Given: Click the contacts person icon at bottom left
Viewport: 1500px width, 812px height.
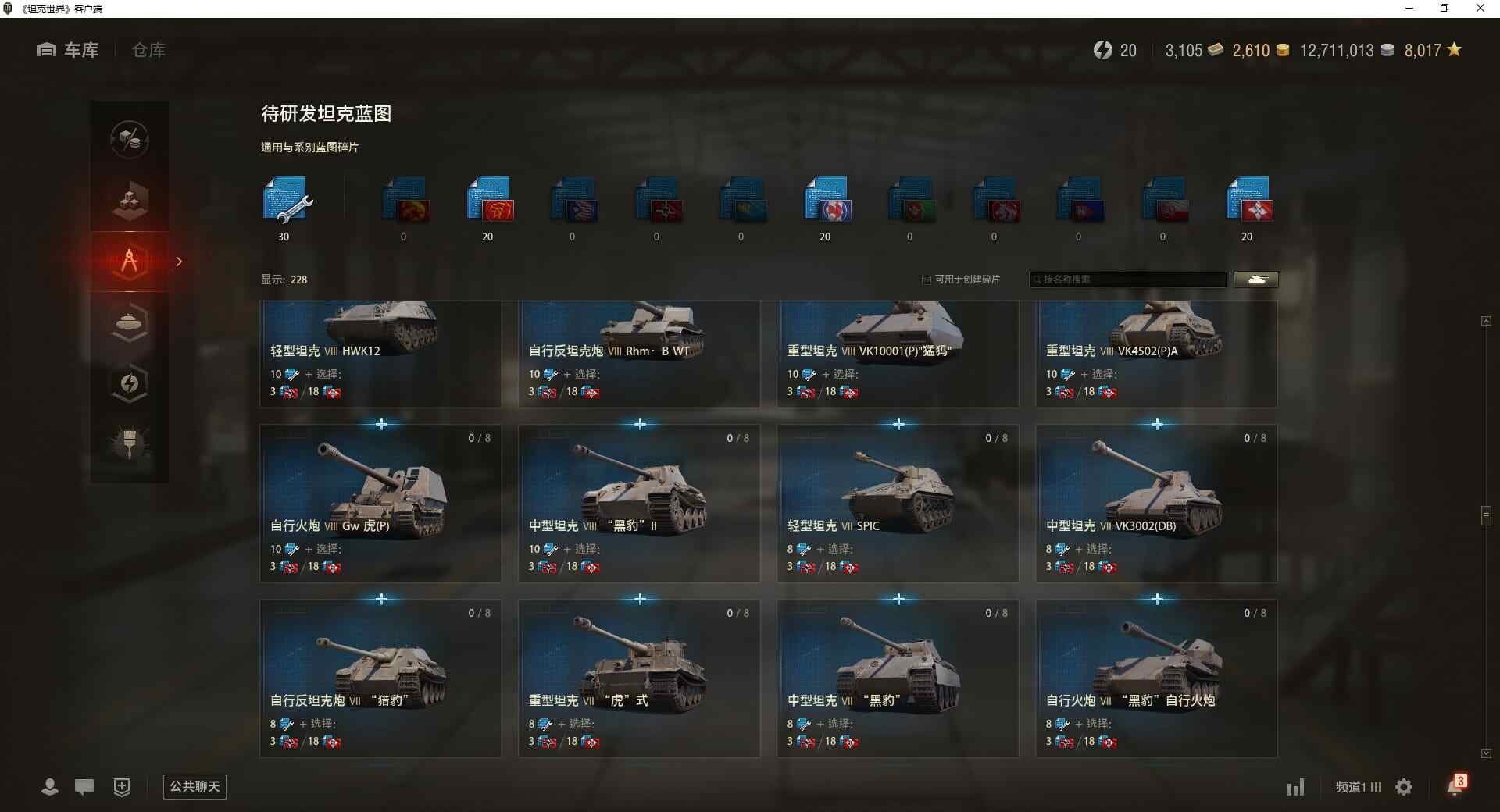Looking at the screenshot, I should 50,787.
